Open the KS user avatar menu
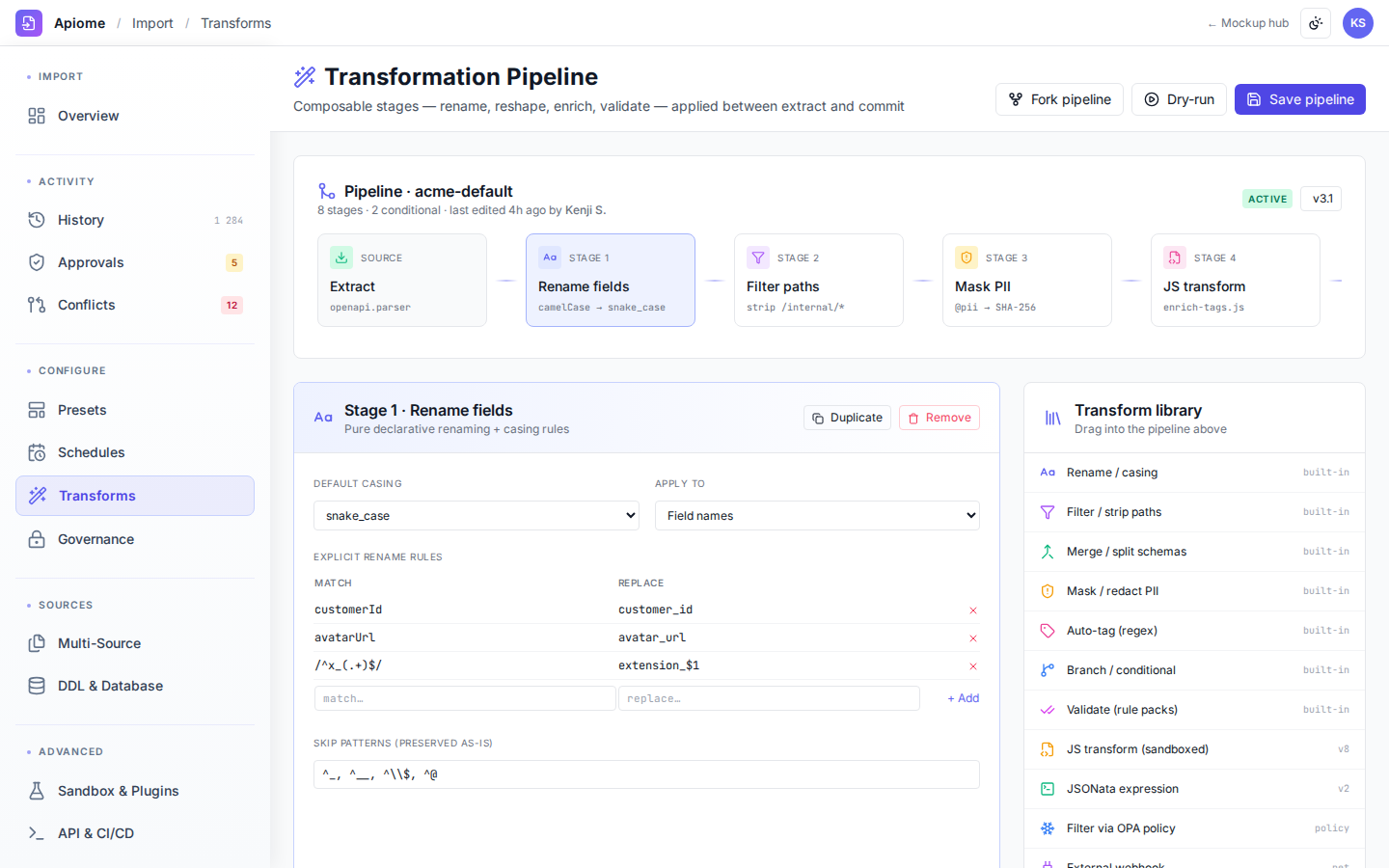Image resolution: width=1389 pixels, height=868 pixels. click(x=1358, y=23)
